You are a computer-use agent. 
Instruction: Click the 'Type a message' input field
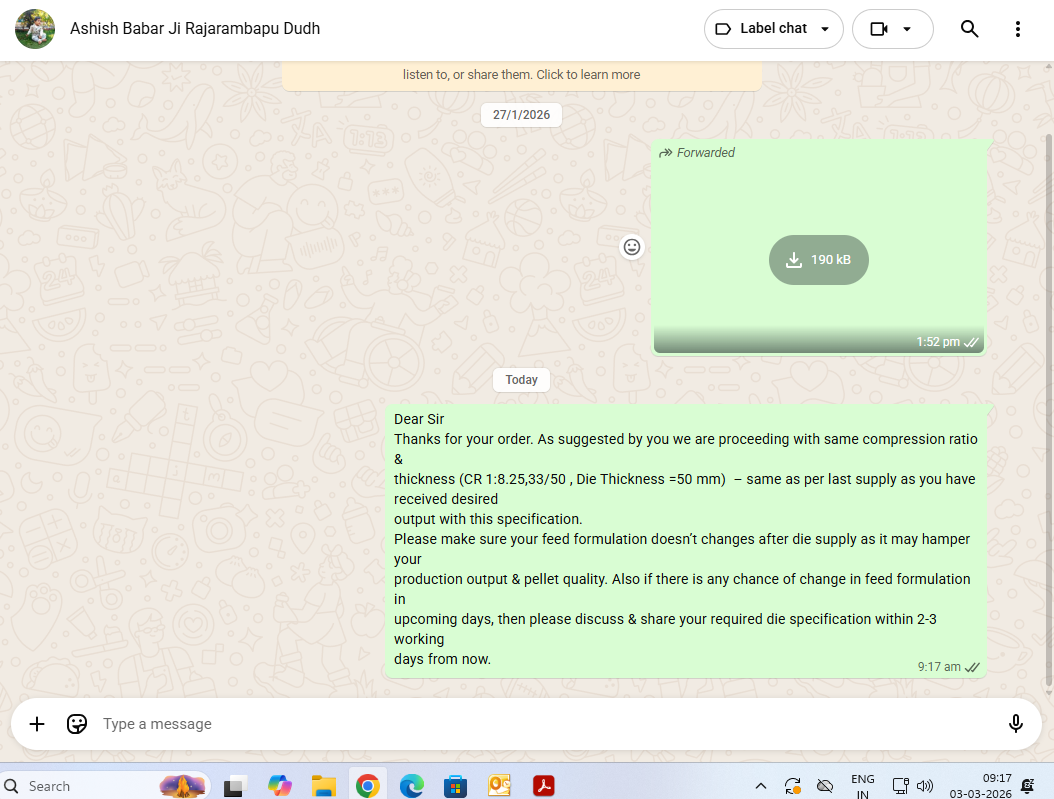[540, 724]
